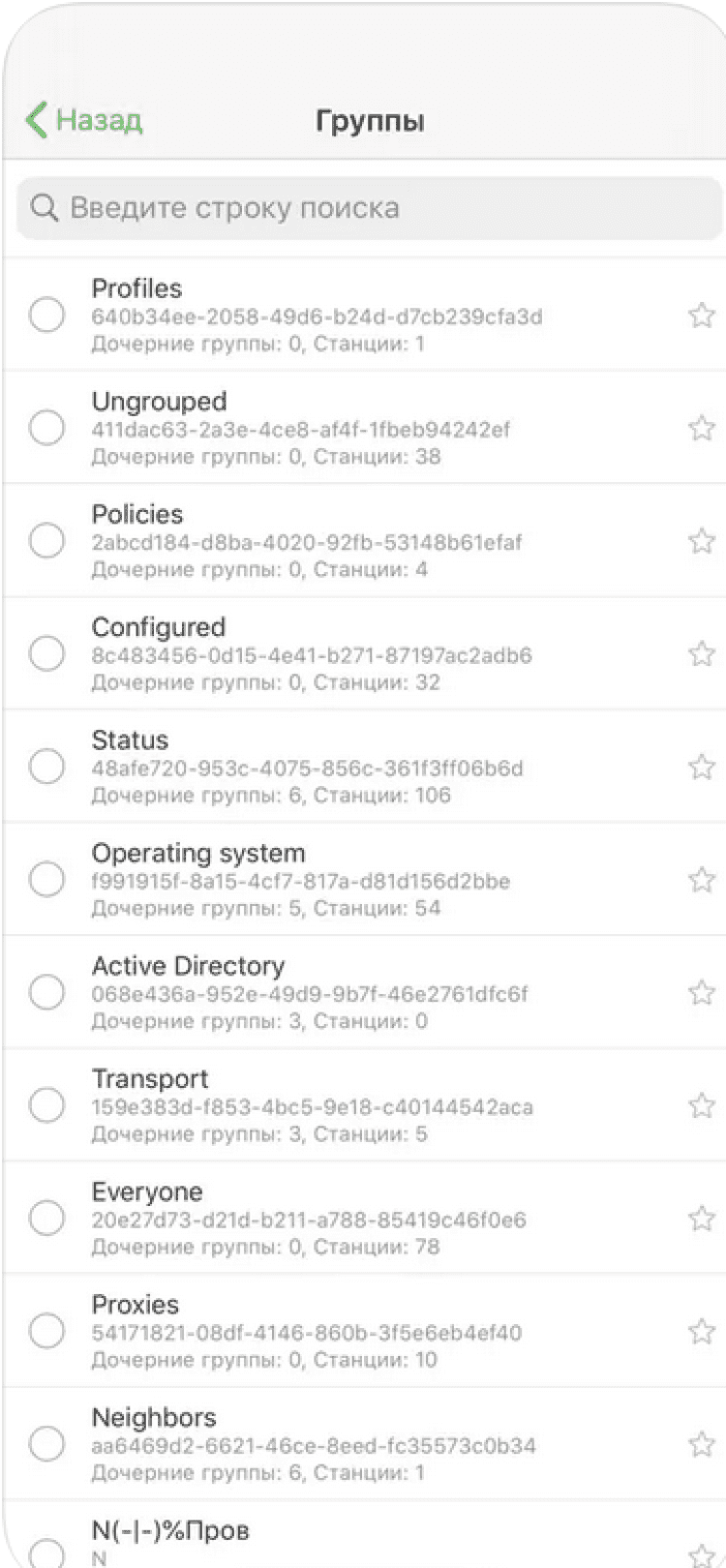
Task: Favorite the Active Directory group
Action: coord(701,993)
